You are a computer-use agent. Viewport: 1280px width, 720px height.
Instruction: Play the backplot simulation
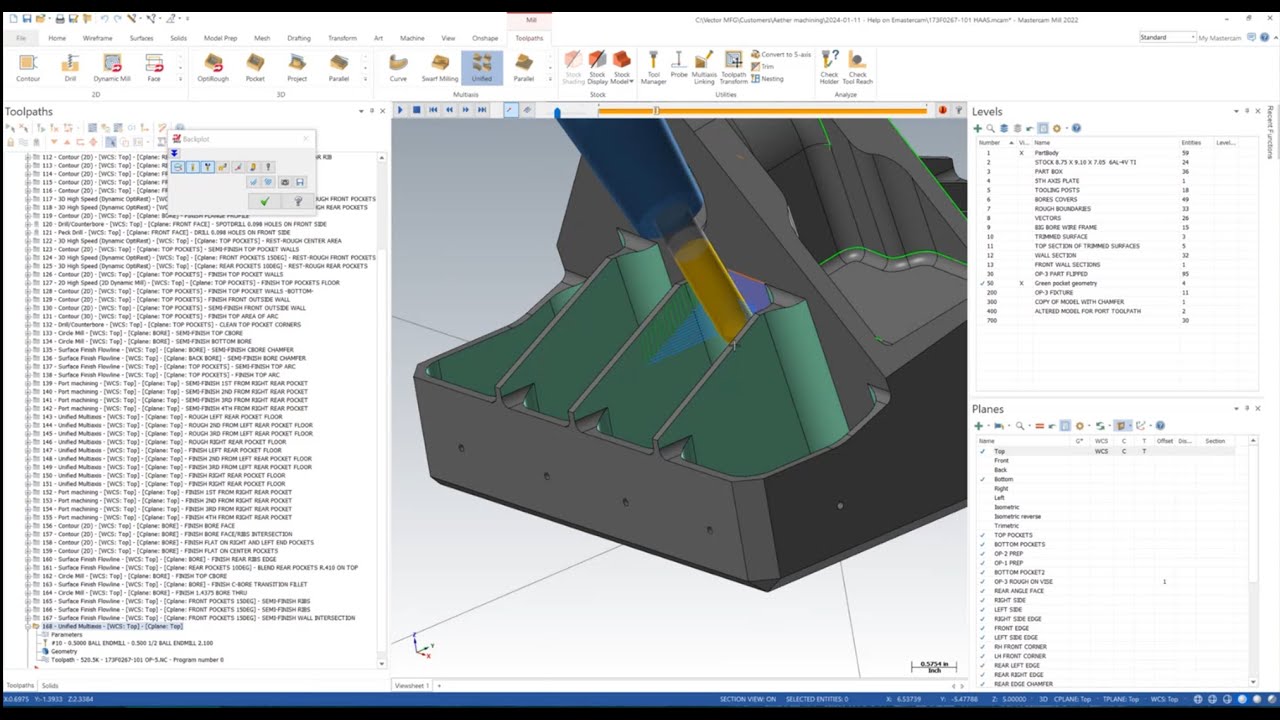click(400, 110)
